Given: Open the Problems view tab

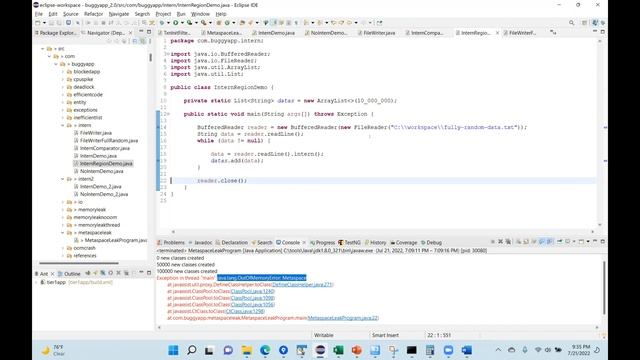Looking at the screenshot, I should tap(171, 242).
